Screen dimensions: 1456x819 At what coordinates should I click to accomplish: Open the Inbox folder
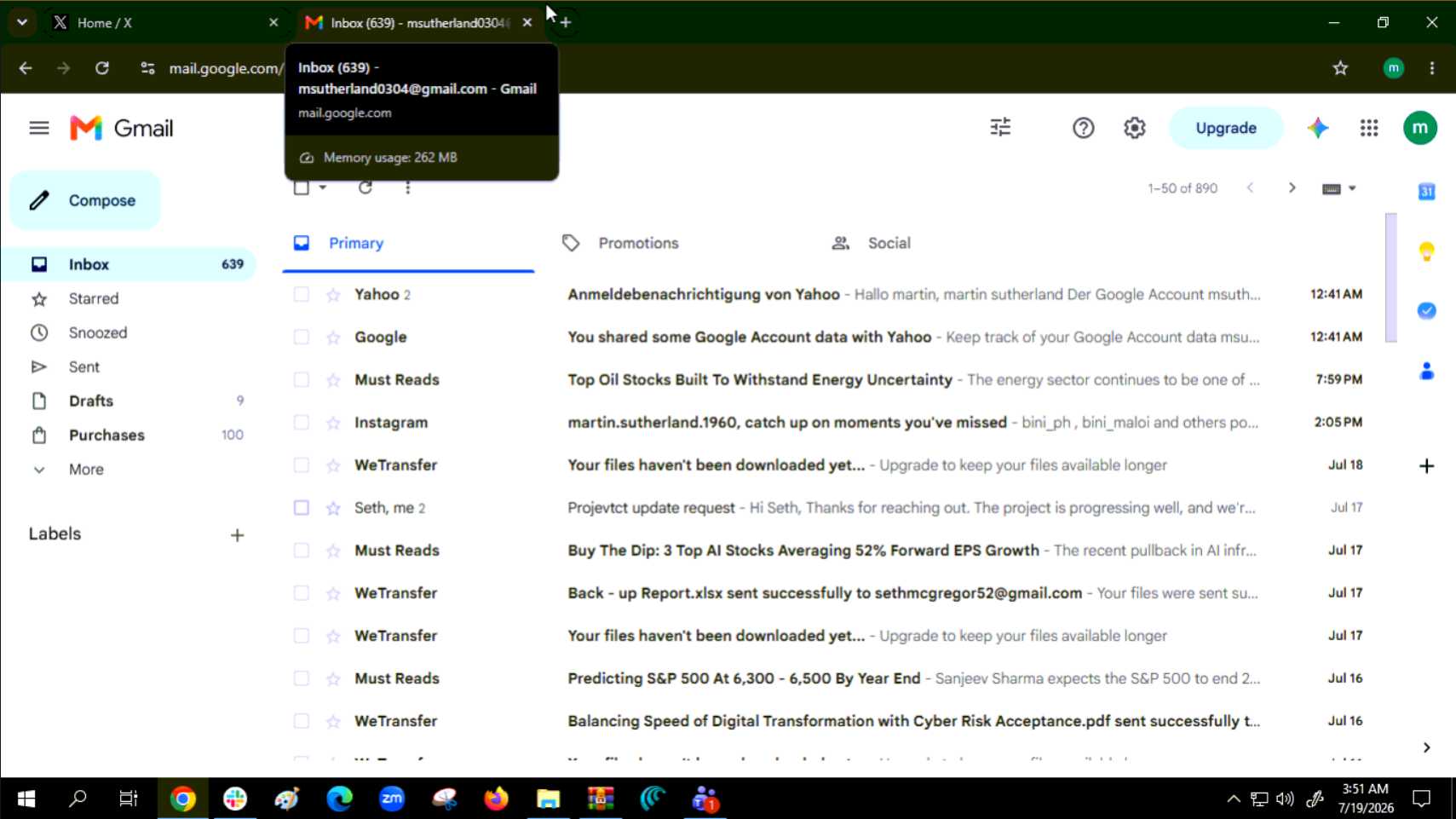[x=128, y=265]
